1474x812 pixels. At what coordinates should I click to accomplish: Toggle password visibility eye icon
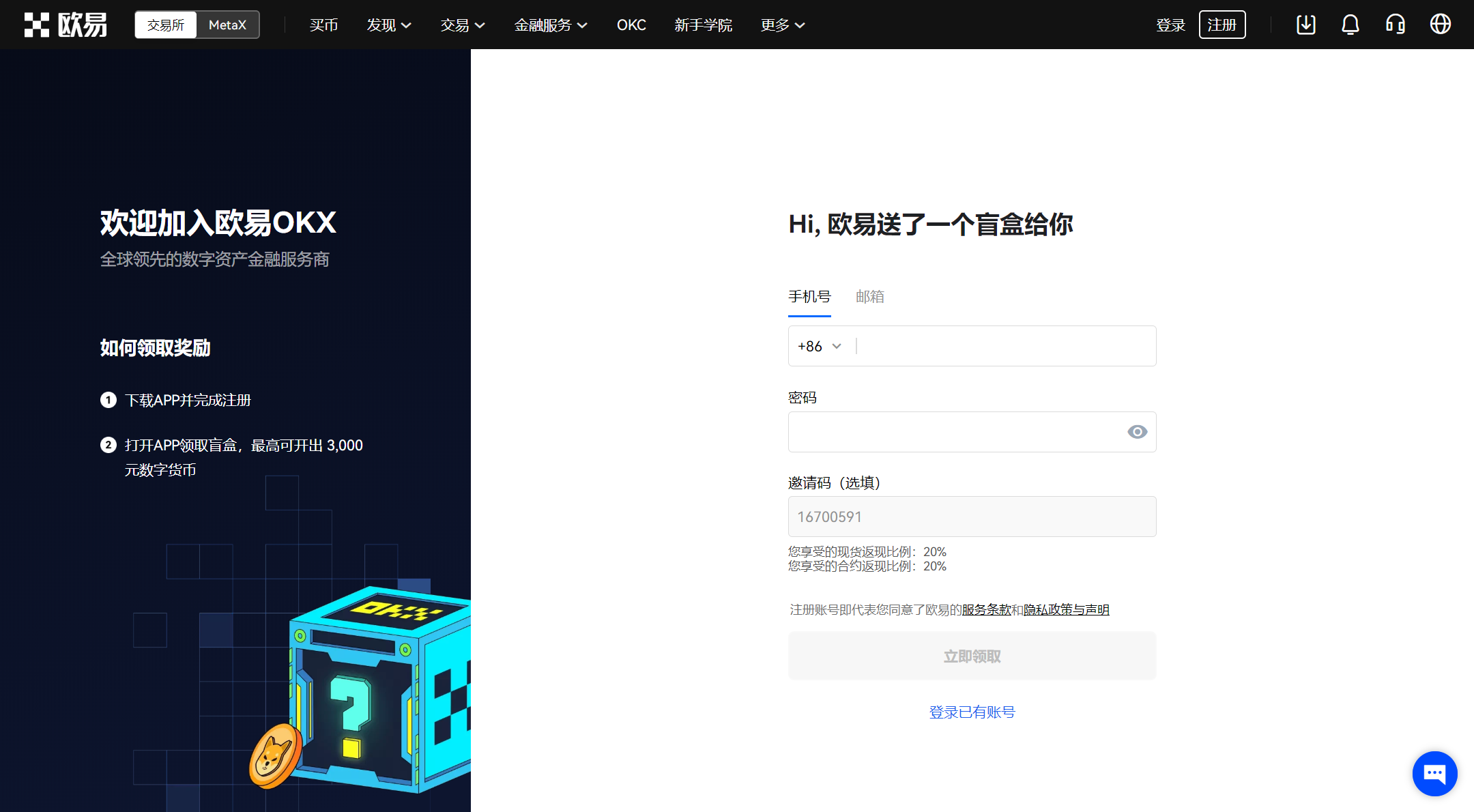(1138, 432)
